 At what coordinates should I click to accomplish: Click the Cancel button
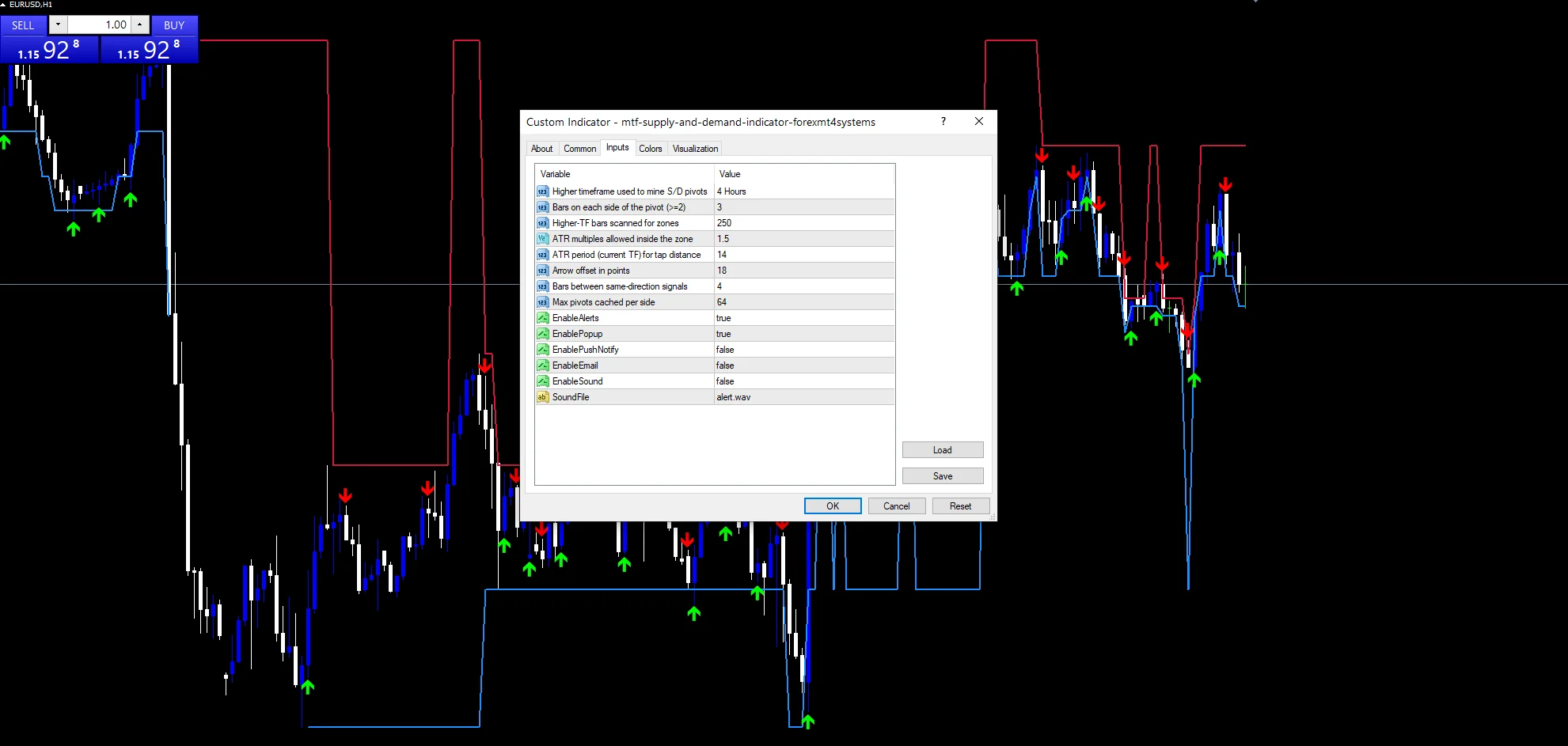[897, 506]
